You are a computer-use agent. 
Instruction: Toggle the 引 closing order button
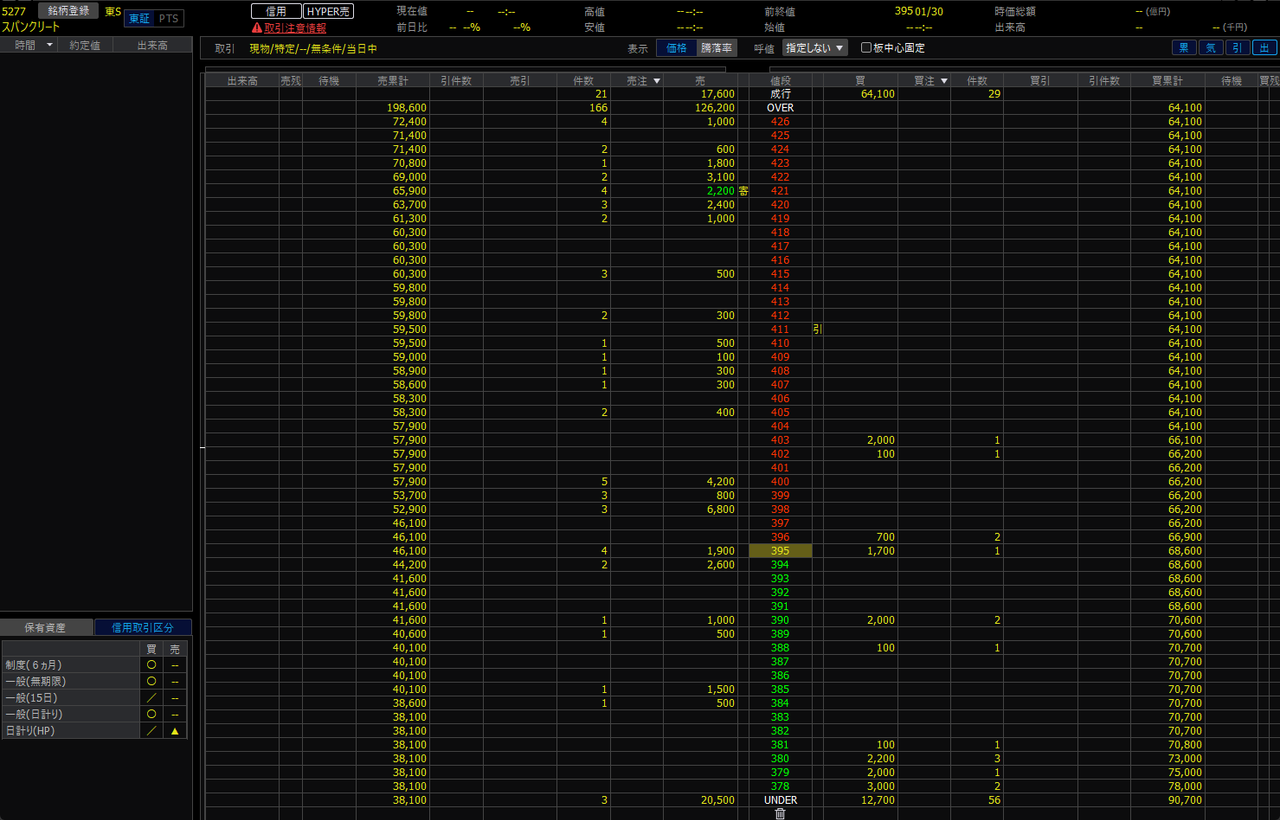click(1238, 47)
